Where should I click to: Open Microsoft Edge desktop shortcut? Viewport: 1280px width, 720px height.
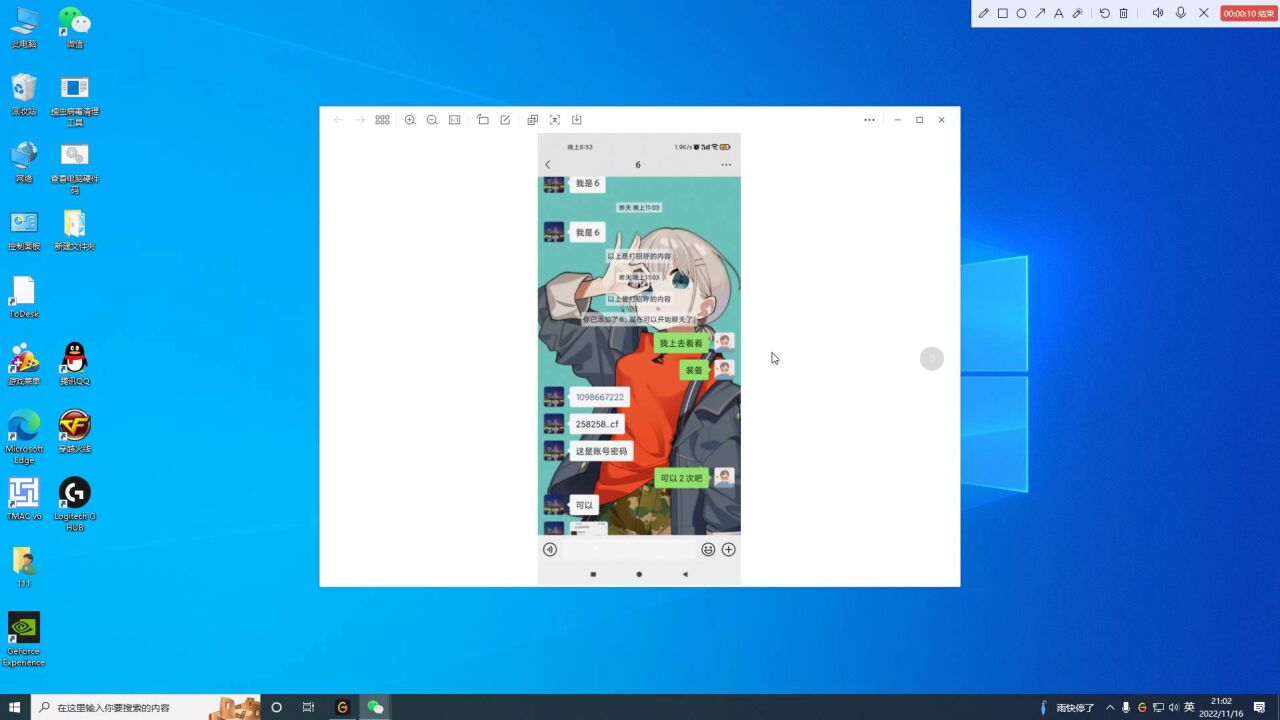click(24, 436)
